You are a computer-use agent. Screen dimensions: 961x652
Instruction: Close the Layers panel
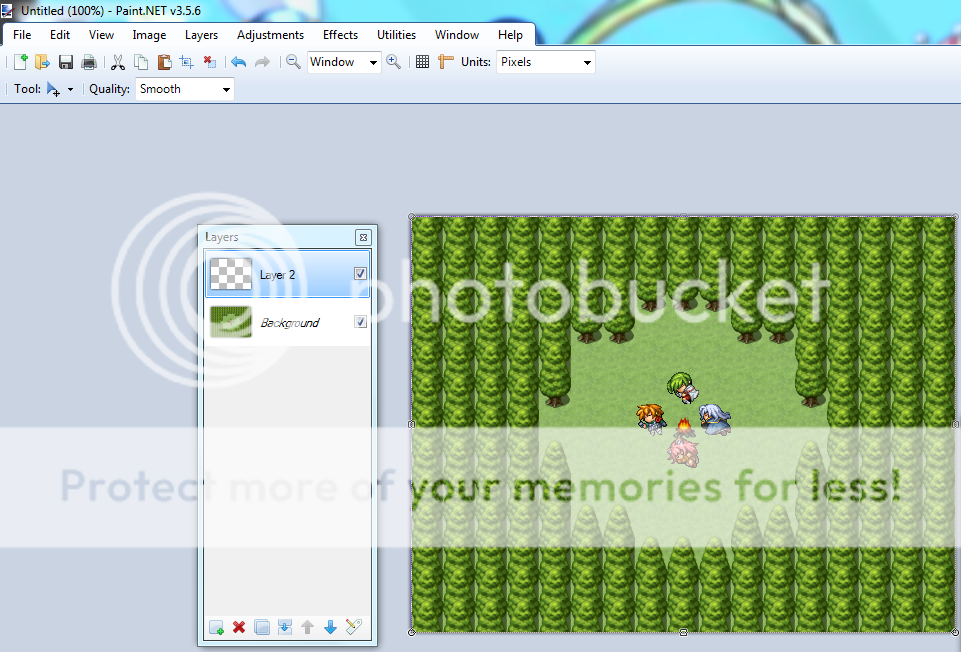(363, 237)
